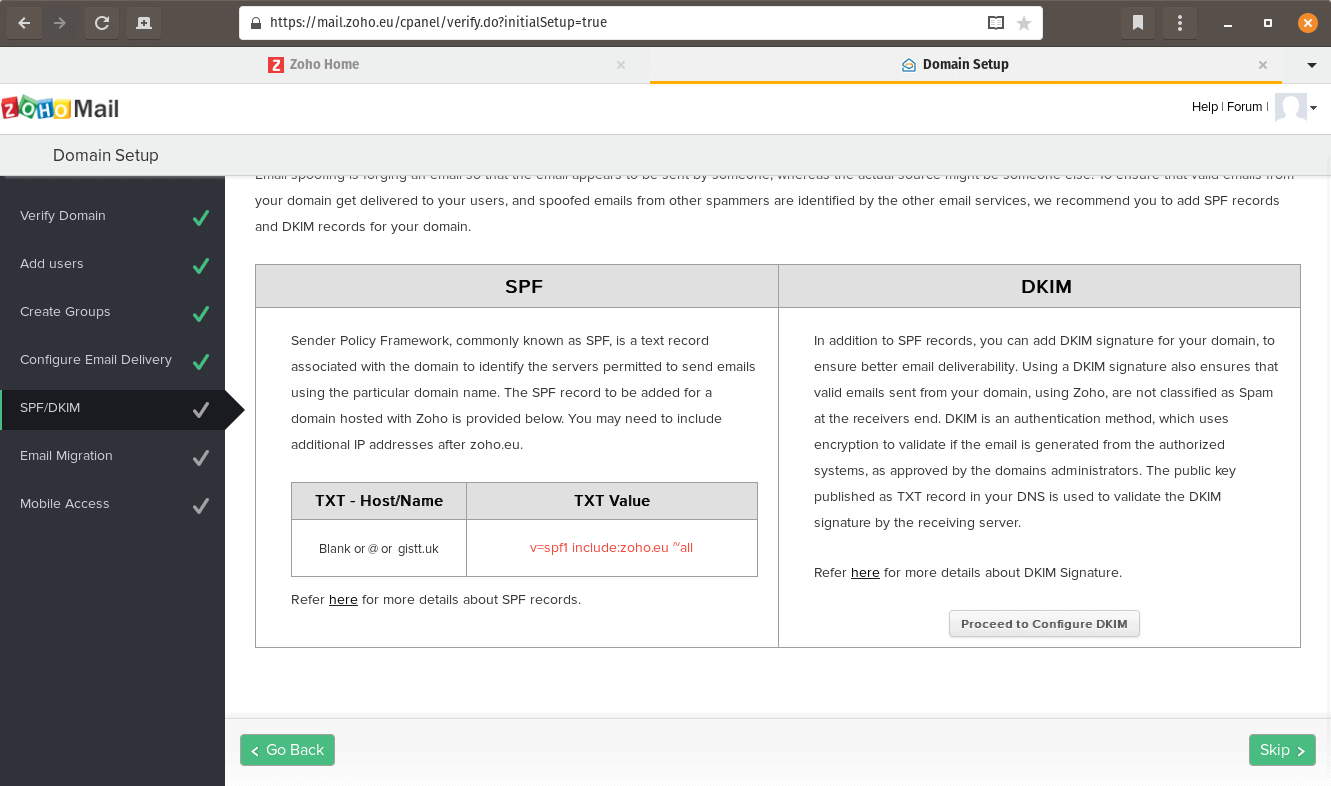1331x786 pixels.
Task: Click the Add users checkmark
Action: tap(199, 264)
